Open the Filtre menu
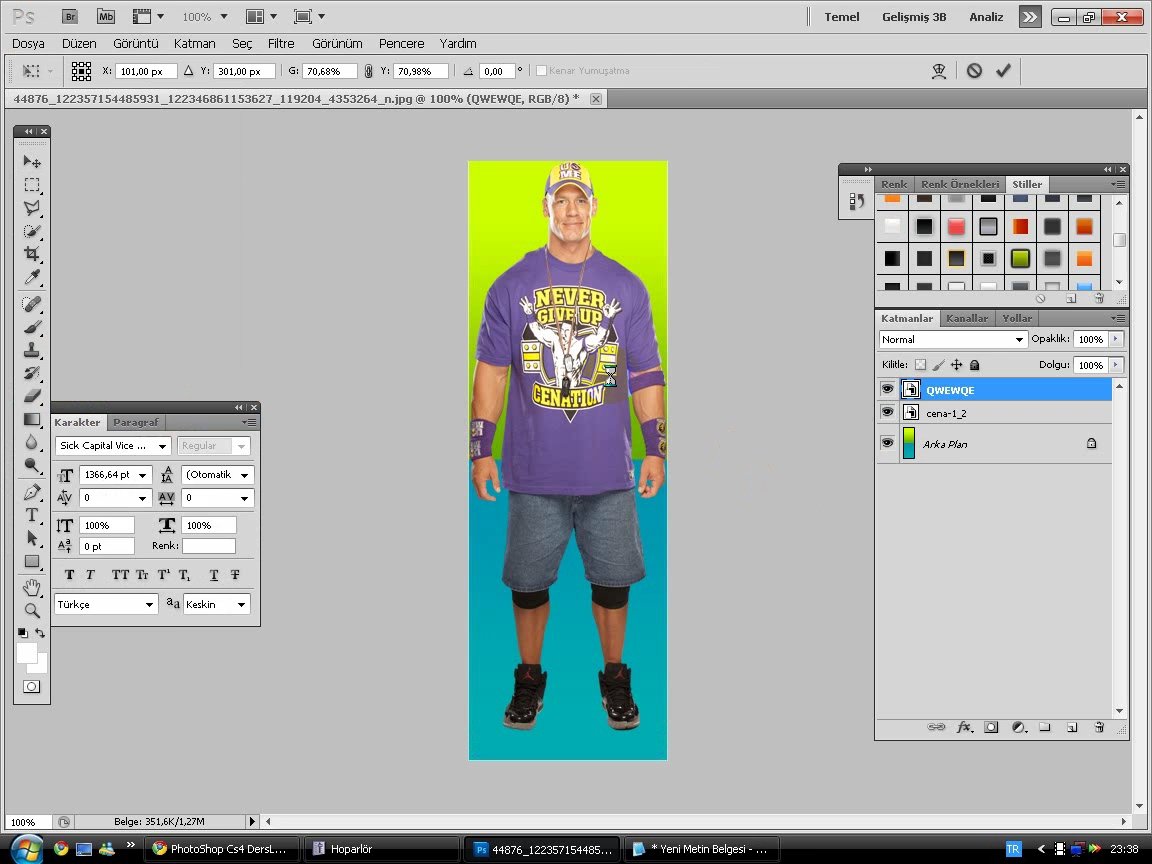The image size is (1152, 864). coord(281,43)
